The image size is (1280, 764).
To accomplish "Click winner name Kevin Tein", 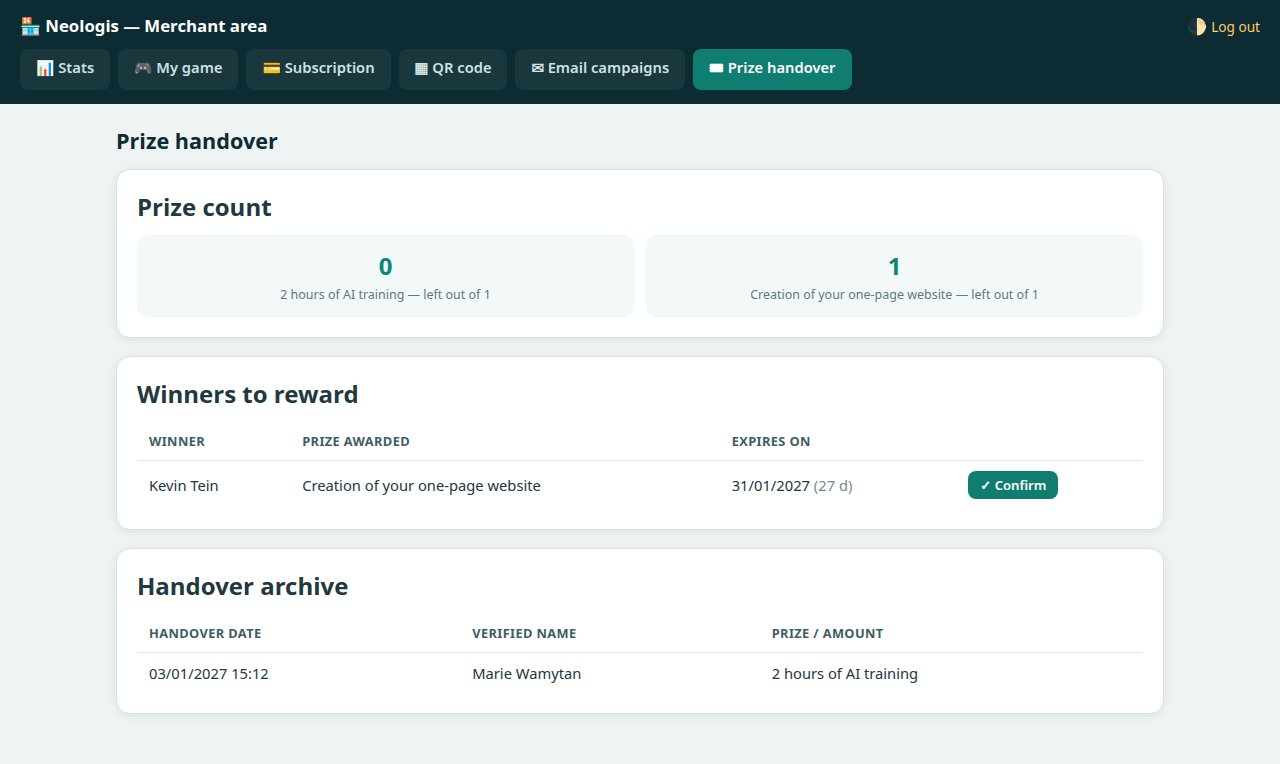I will pyautogui.click(x=184, y=486).
